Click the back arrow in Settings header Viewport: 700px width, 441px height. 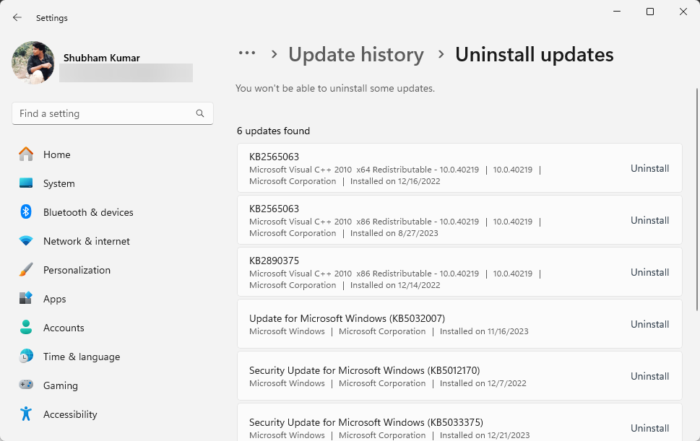click(17, 18)
